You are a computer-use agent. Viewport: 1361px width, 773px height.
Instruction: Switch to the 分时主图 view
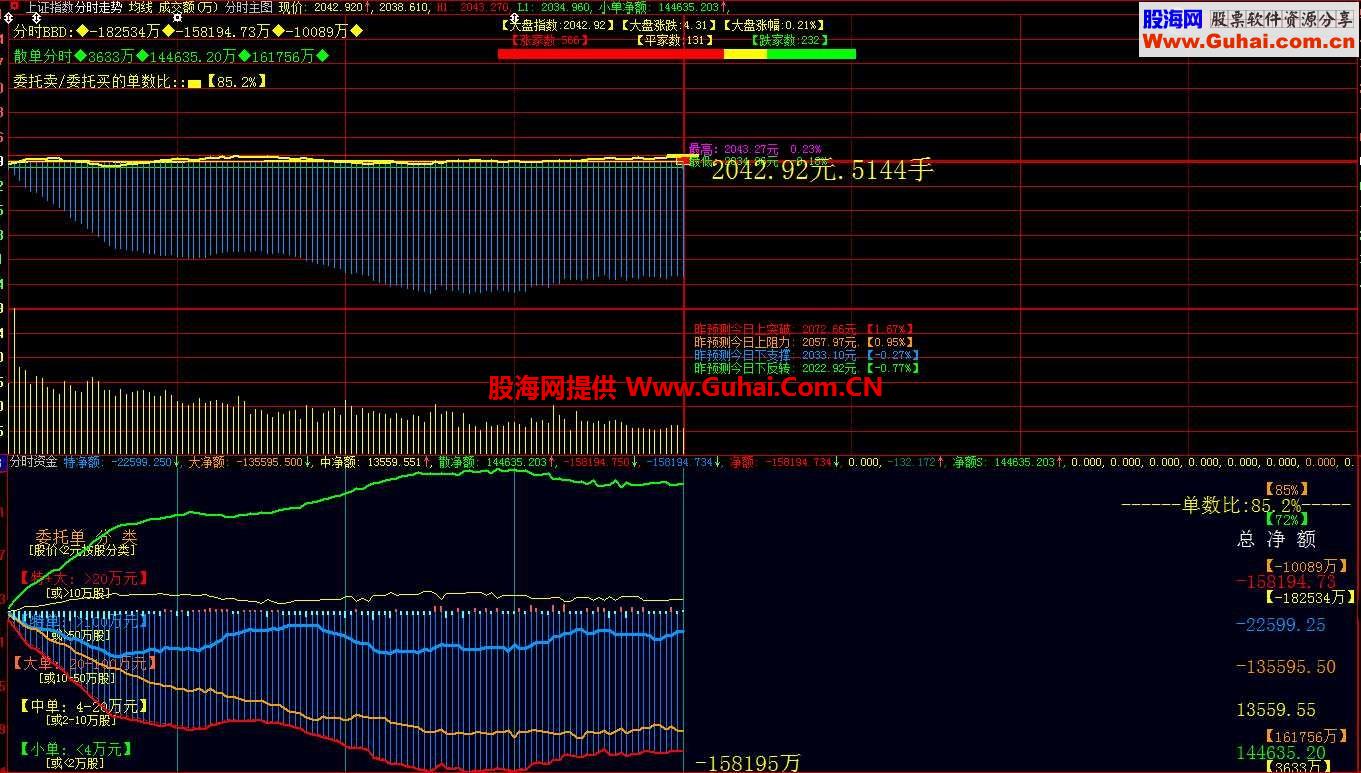(x=246, y=8)
